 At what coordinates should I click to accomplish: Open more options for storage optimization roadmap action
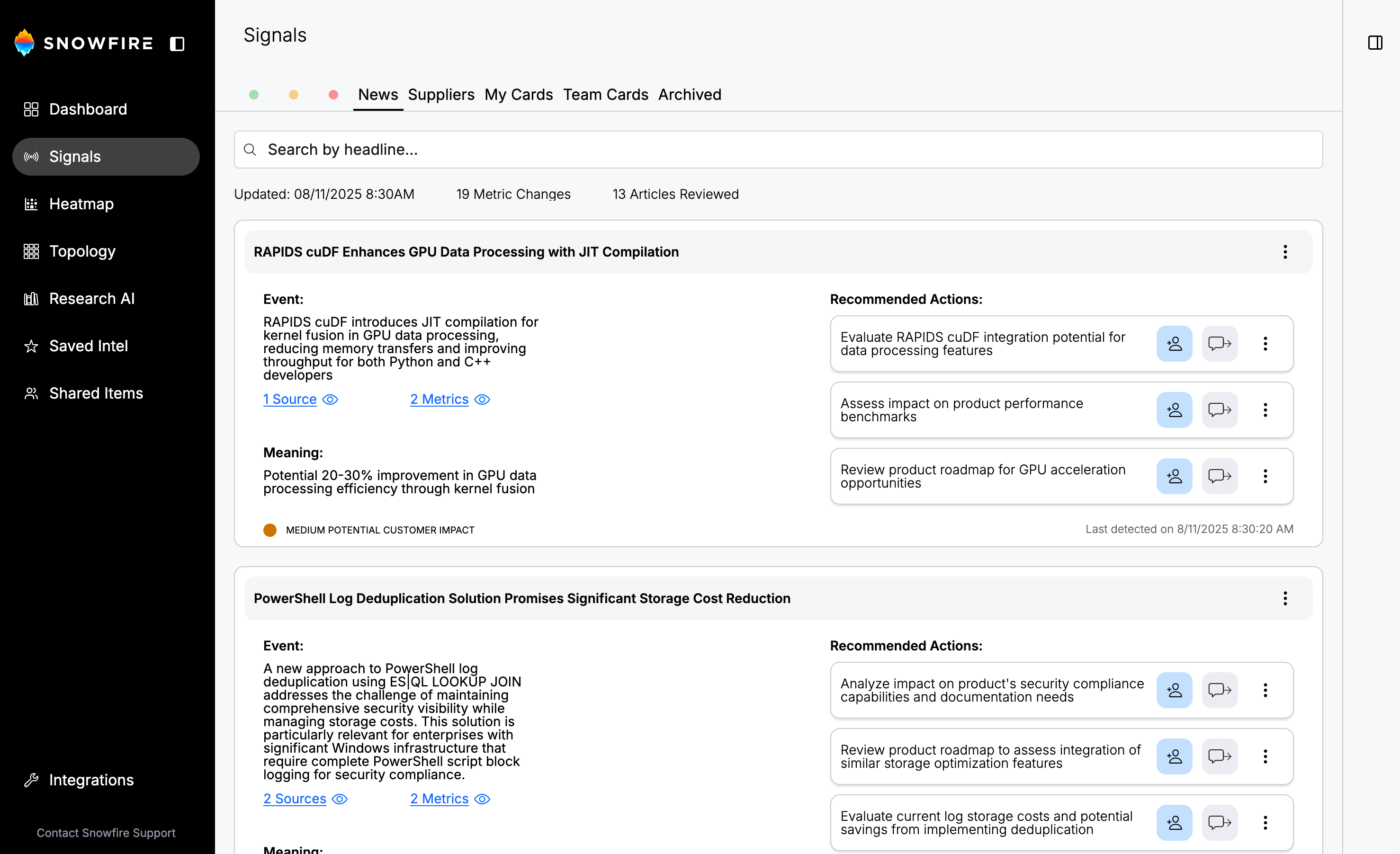click(1265, 756)
